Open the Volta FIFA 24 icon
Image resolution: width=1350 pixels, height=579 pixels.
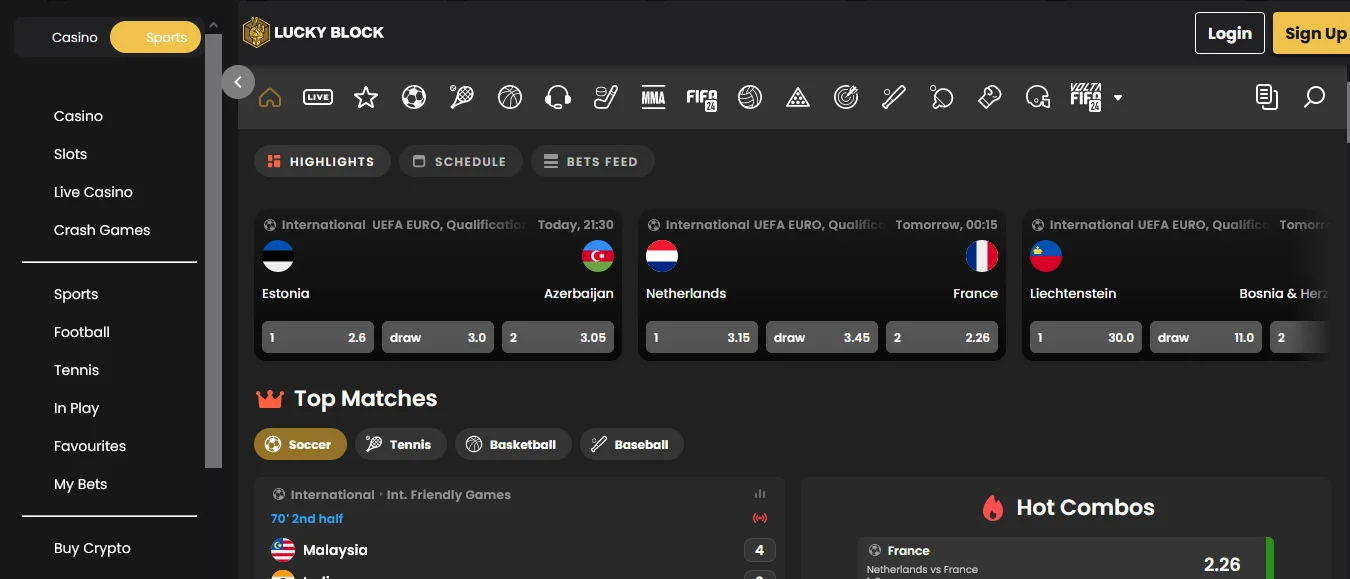[x=1086, y=97]
